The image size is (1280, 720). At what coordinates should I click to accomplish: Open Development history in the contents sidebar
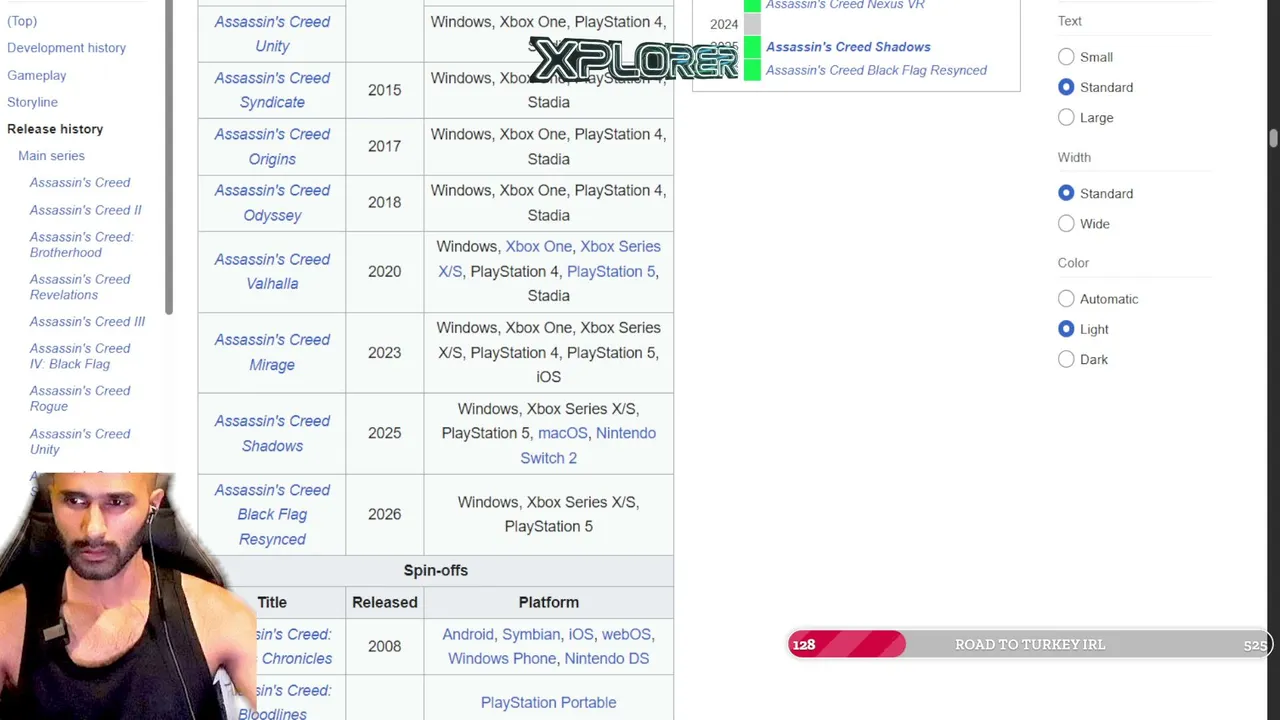tap(66, 48)
